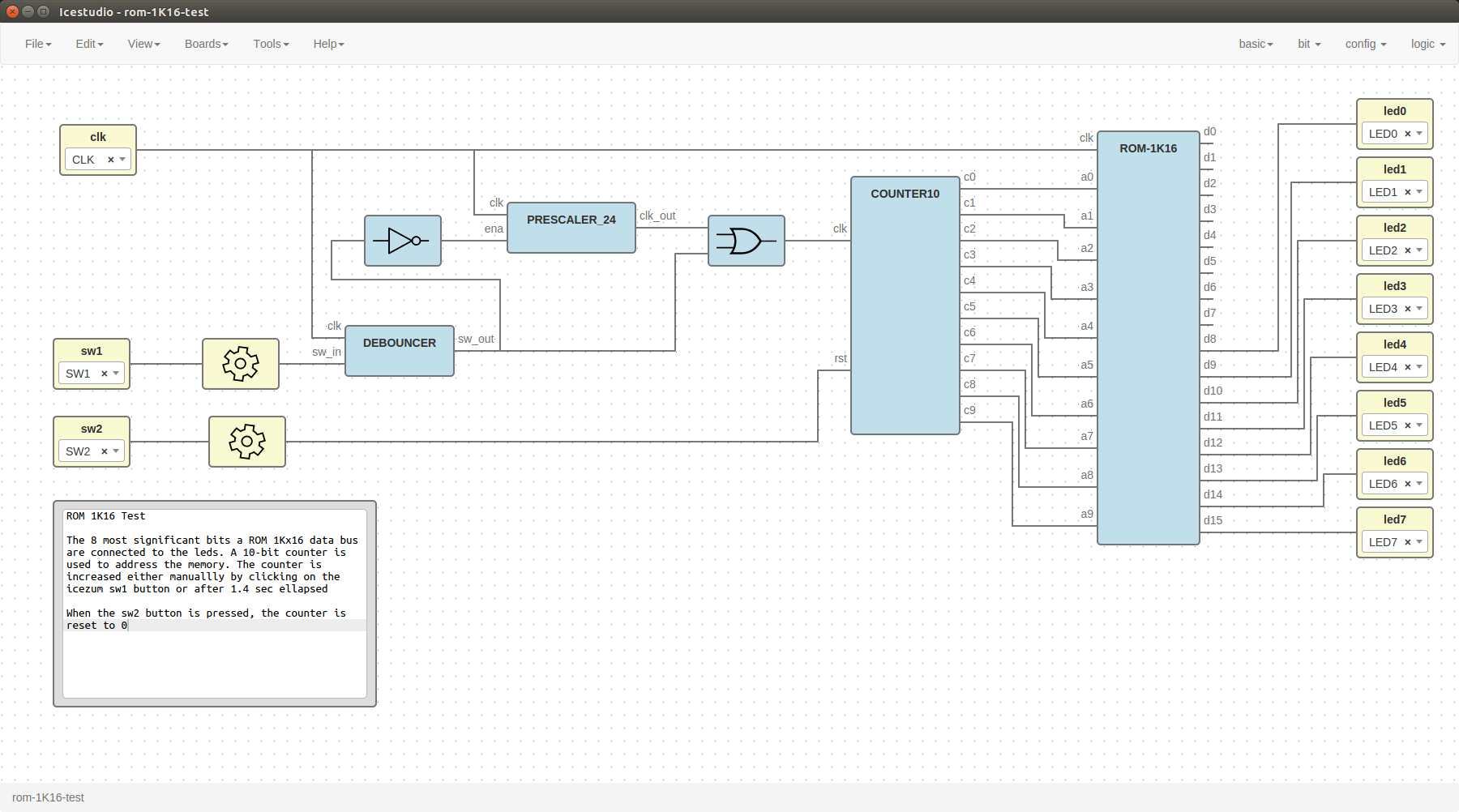Select the NOT gate inverter block
This screenshot has height=812, width=1459.
tap(402, 241)
